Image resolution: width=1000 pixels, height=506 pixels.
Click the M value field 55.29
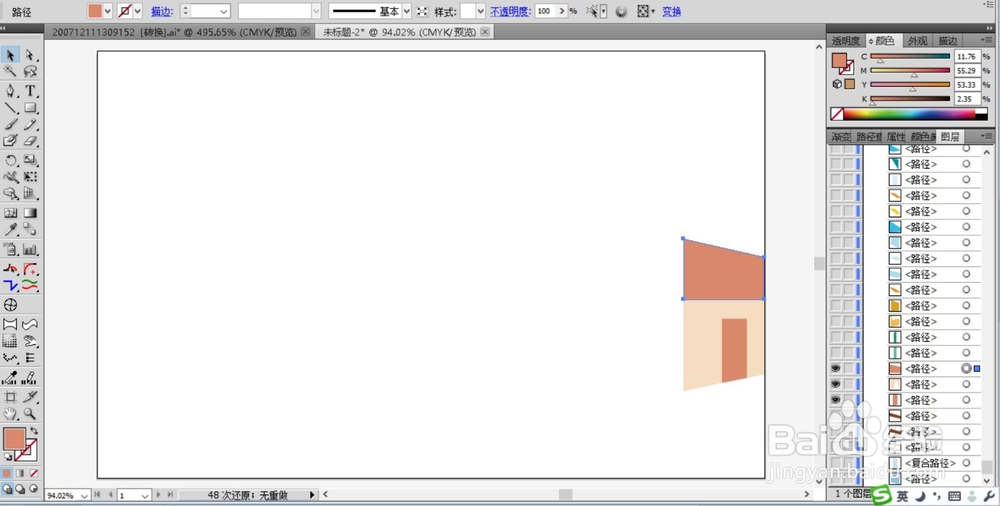[x=967, y=71]
